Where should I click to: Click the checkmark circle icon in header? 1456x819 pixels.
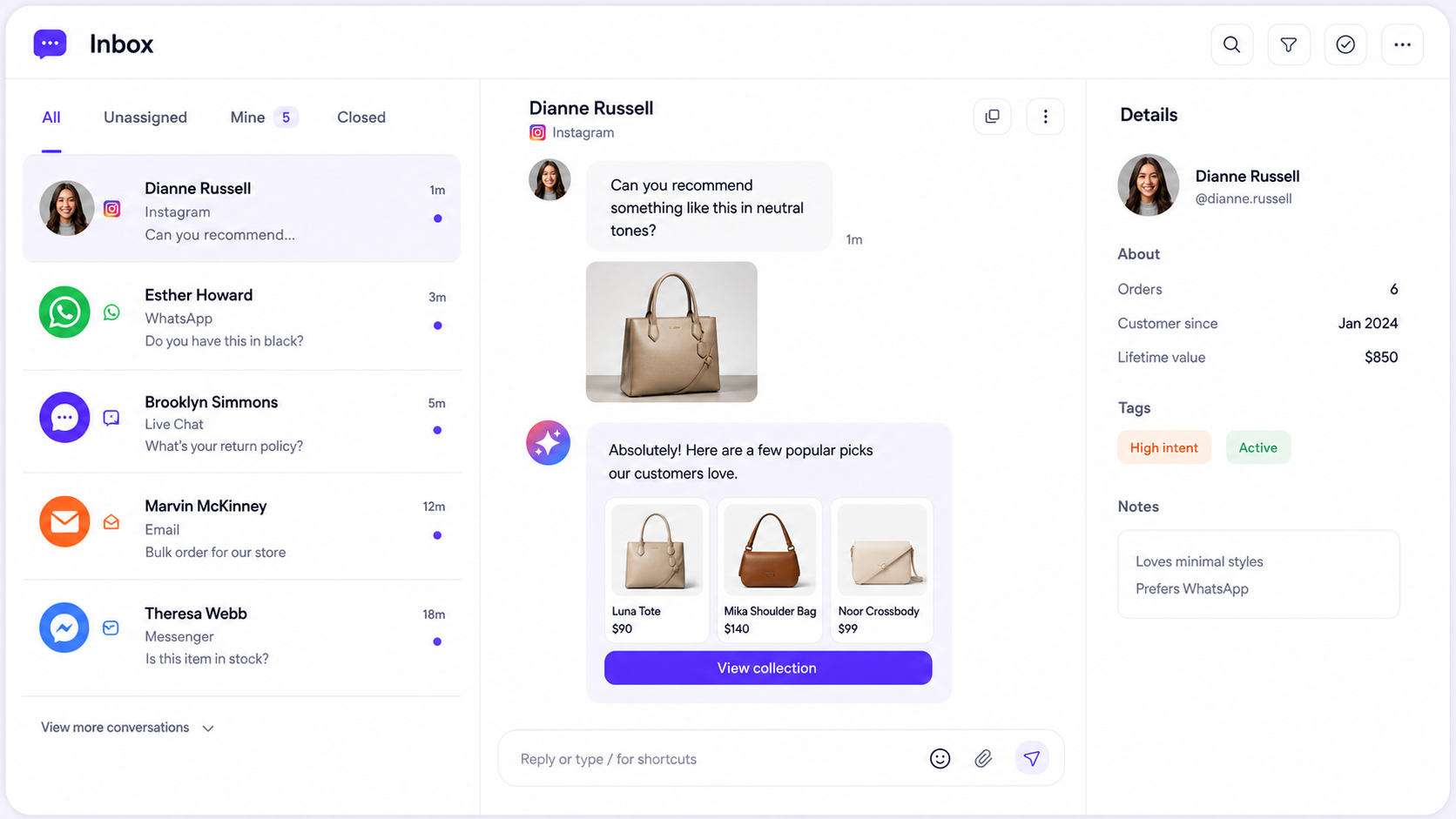click(1345, 44)
